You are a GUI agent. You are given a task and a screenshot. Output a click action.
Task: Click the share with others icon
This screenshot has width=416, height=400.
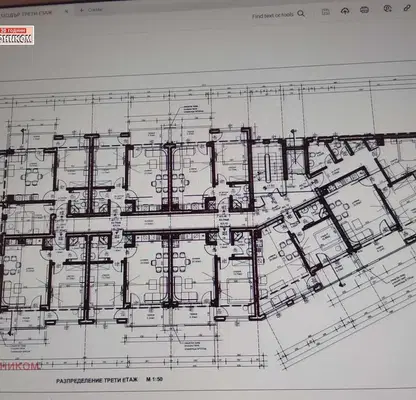click(387, 9)
